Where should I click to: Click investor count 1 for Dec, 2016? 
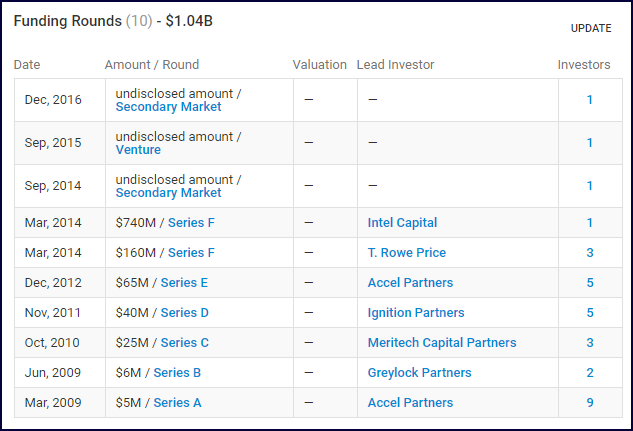[590, 100]
